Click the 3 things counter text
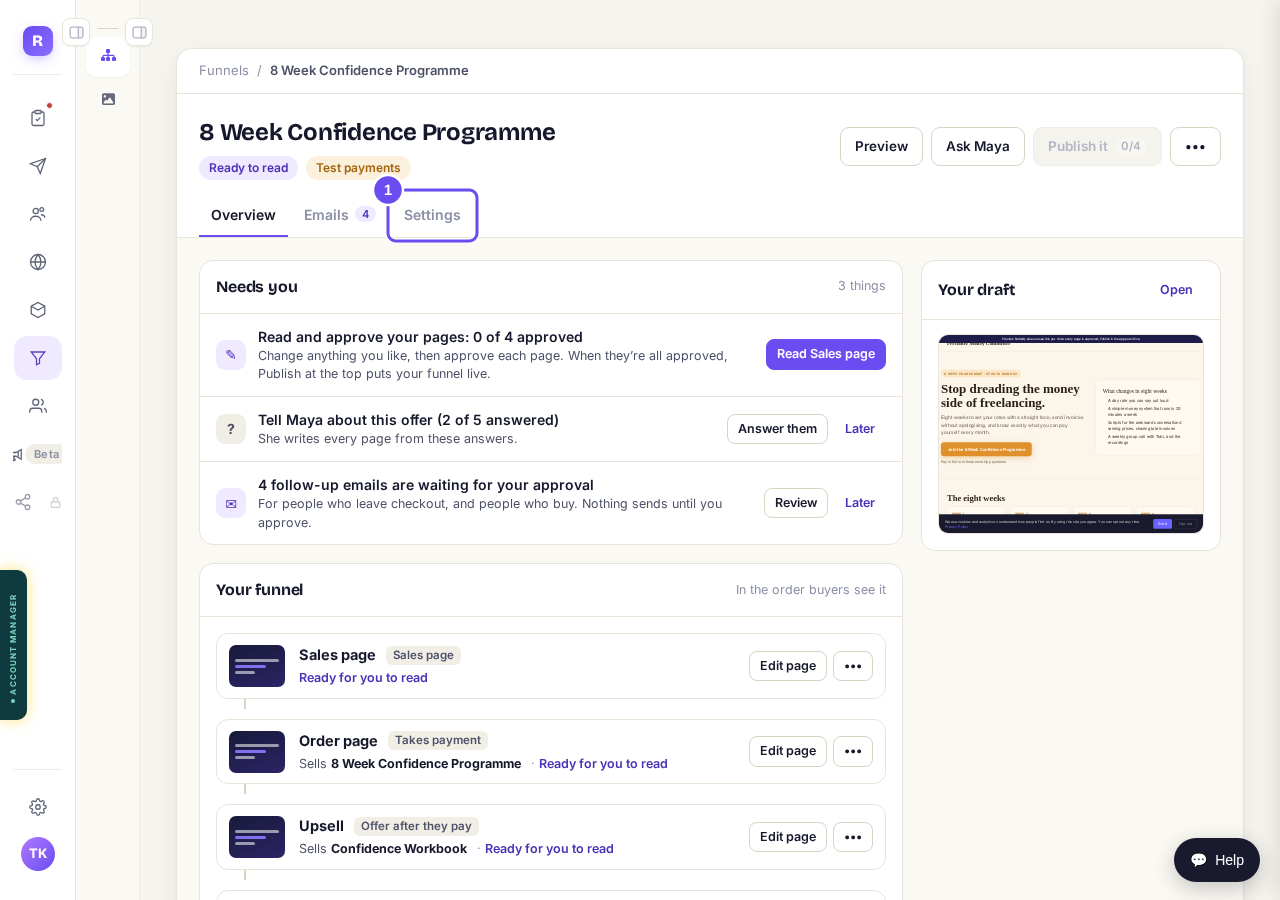This screenshot has width=1280, height=900. 862,286
